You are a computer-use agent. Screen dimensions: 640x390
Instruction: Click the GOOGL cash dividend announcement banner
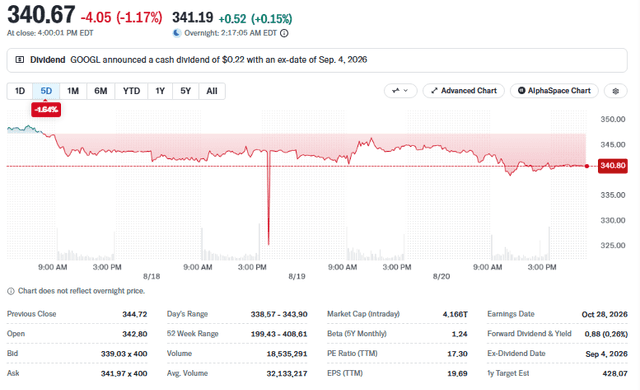(317, 60)
